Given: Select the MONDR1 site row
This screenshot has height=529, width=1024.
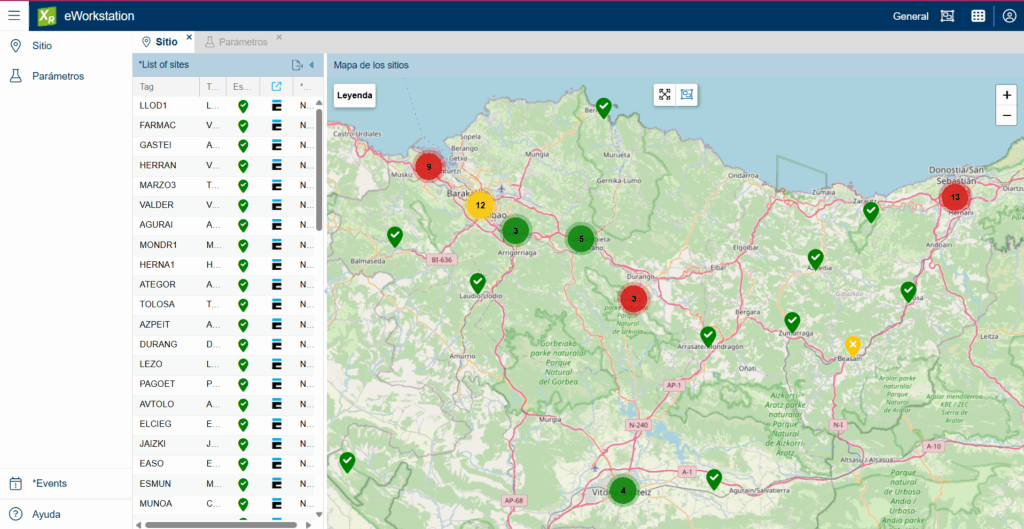Looking at the screenshot, I should (x=223, y=245).
